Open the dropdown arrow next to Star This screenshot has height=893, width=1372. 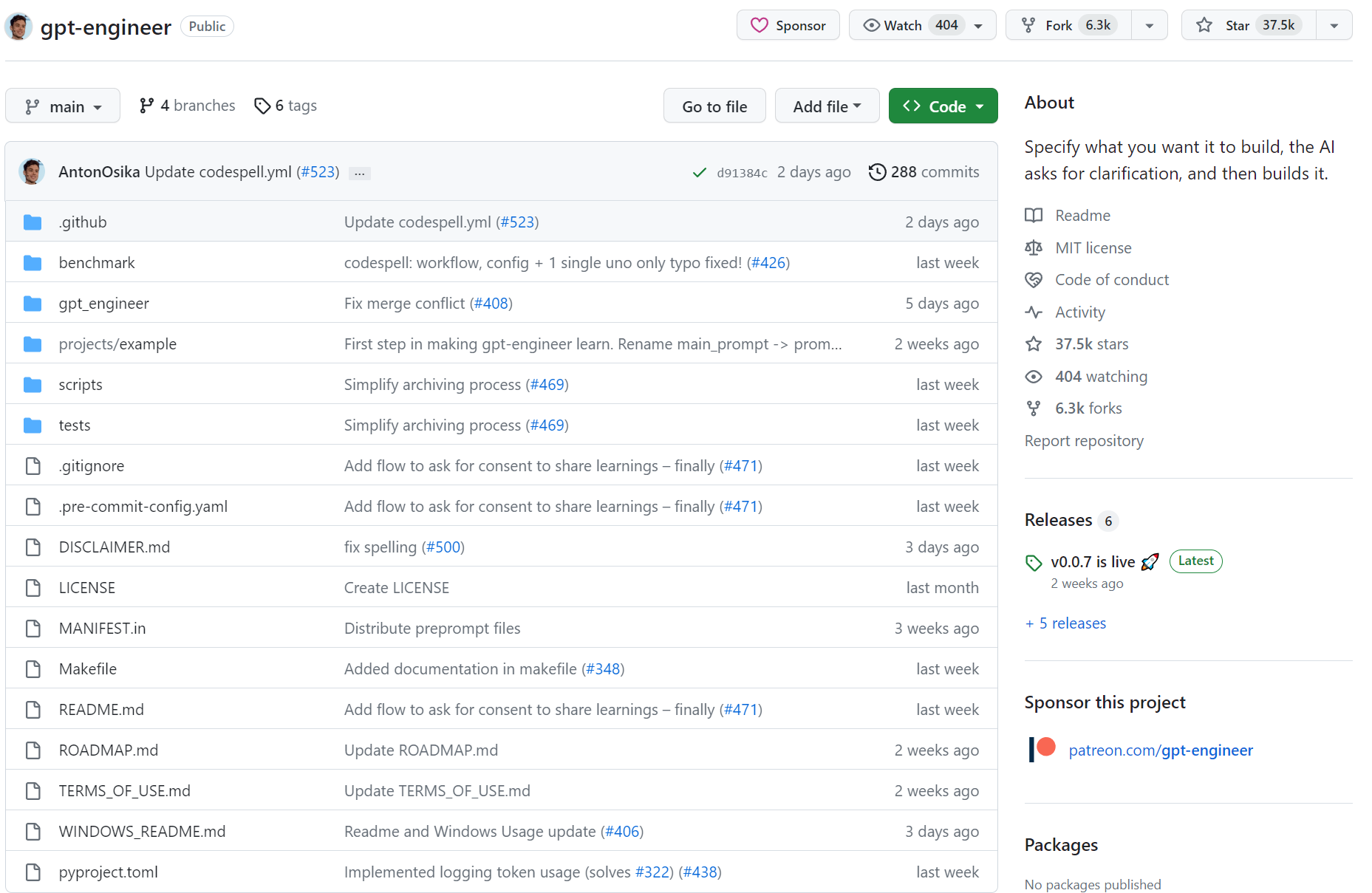[x=1334, y=25]
